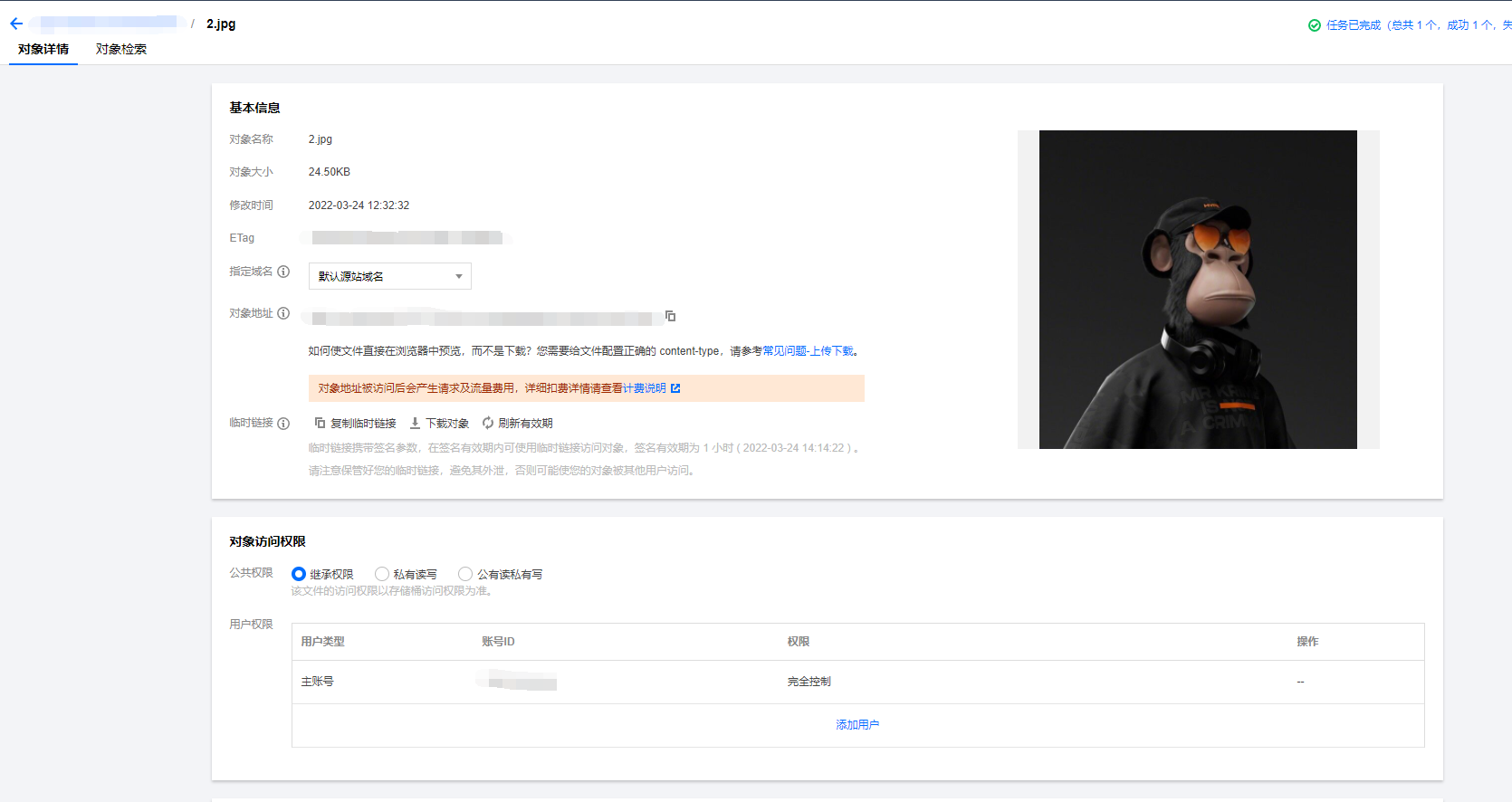This screenshot has height=802, width=1512.
Task: Click 下载对象 to download the file
Action: coord(439,424)
